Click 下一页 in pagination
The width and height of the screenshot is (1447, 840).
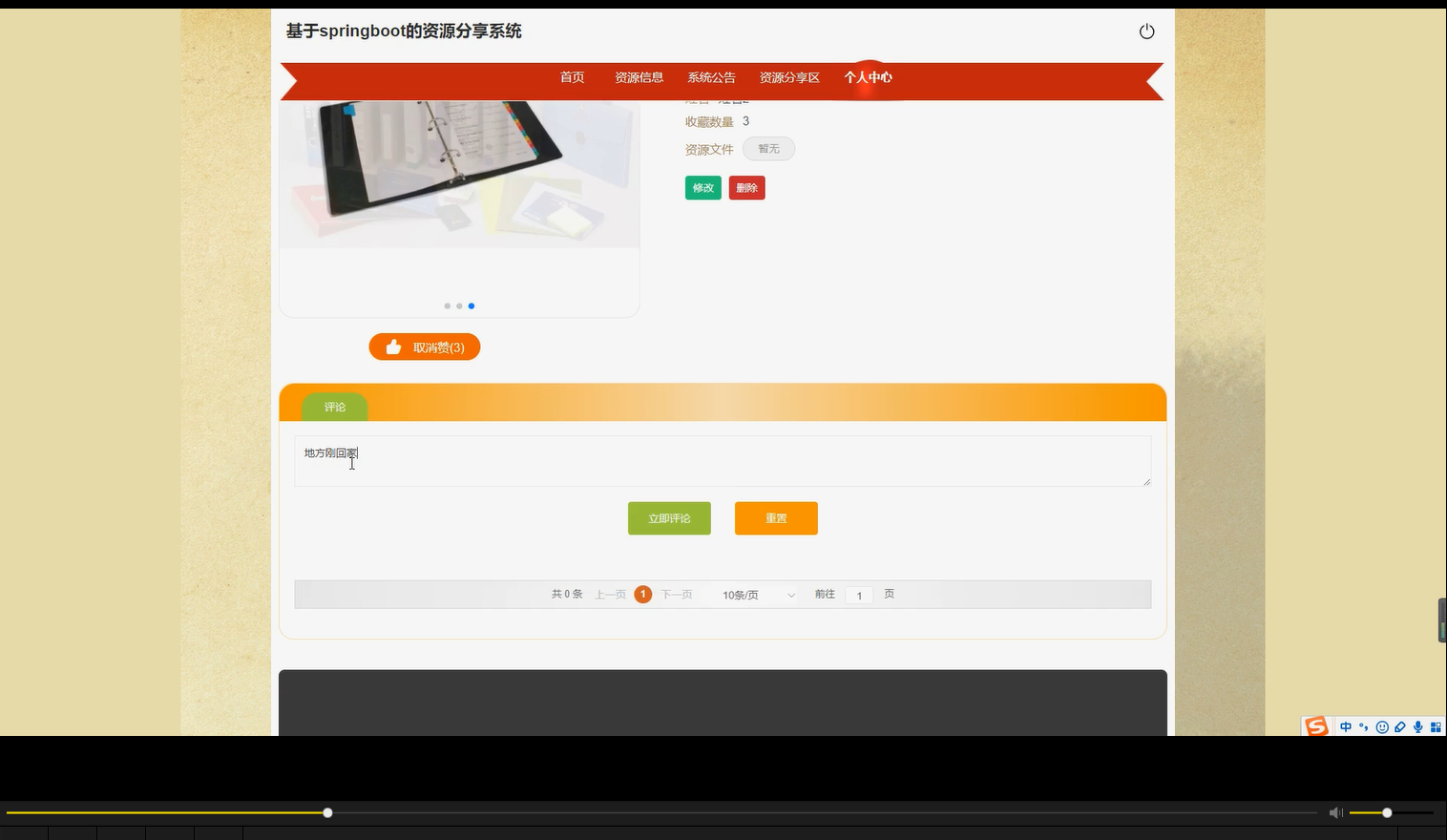point(677,595)
